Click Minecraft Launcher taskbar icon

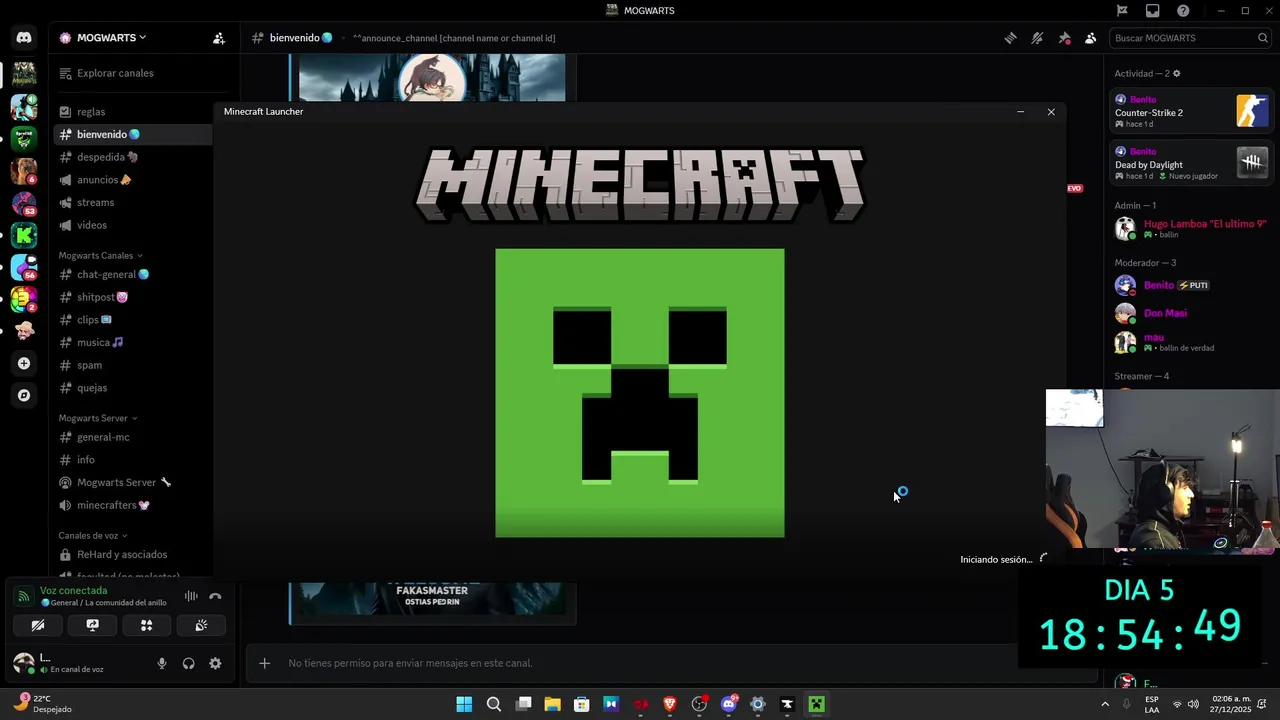(x=817, y=704)
